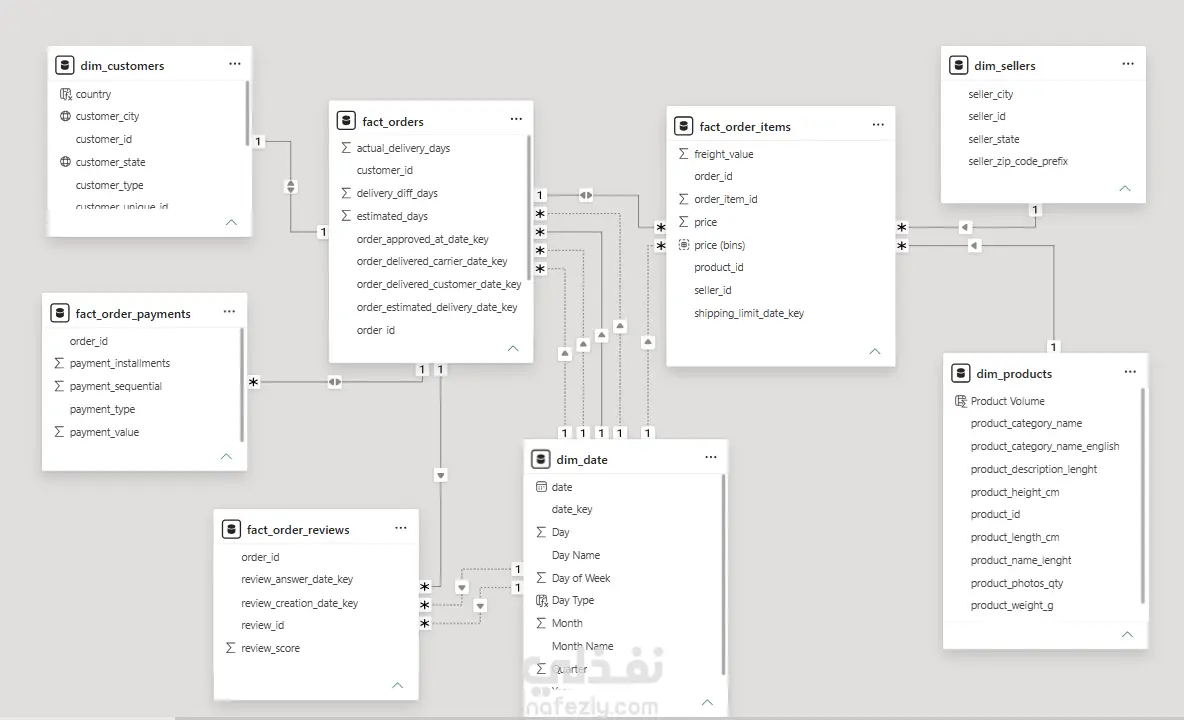Click the fact_order_payments table icon
This screenshot has height=720, width=1184.
pyautogui.click(x=60, y=312)
